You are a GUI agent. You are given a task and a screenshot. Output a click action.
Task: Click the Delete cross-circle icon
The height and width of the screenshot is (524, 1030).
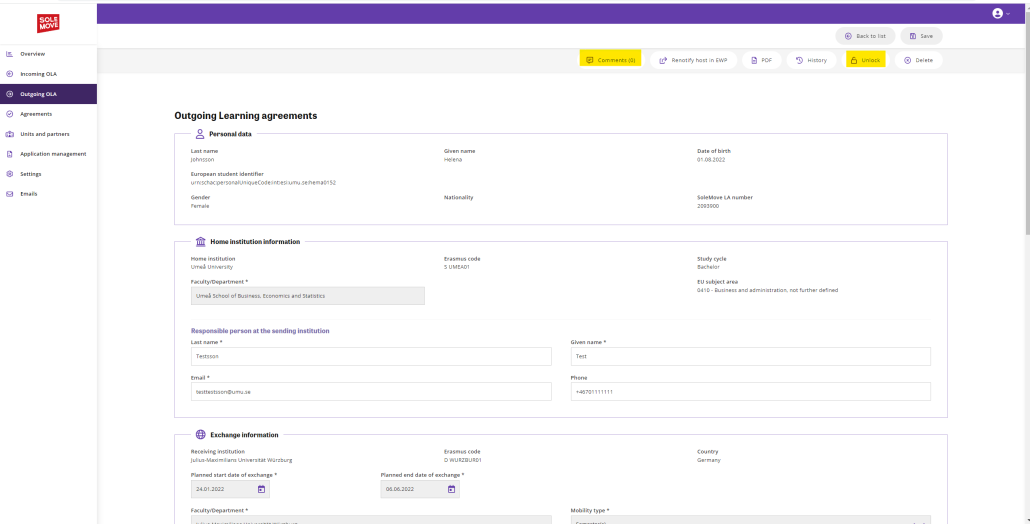[907, 60]
